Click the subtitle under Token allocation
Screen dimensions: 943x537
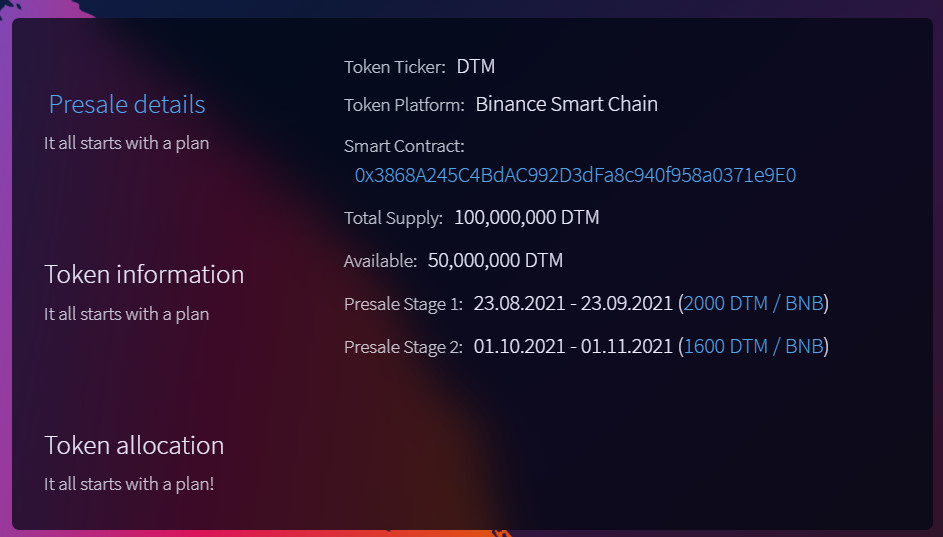click(x=129, y=484)
